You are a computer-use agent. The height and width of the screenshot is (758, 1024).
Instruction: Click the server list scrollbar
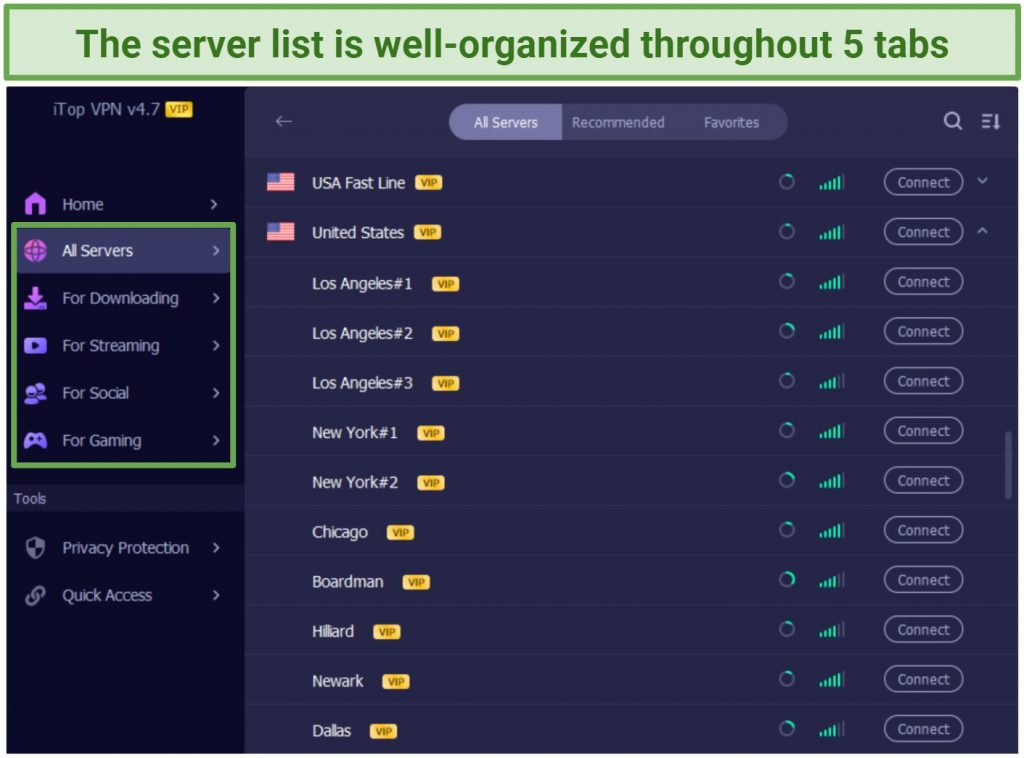point(1008,465)
